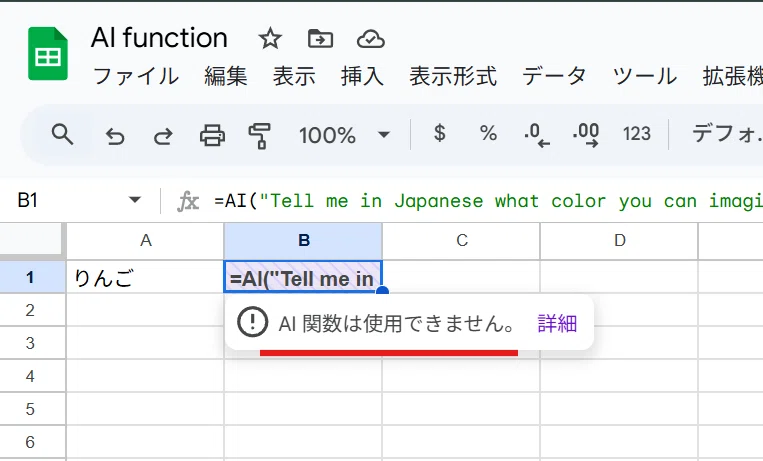
Task: Select row 5 header
Action: (32, 409)
